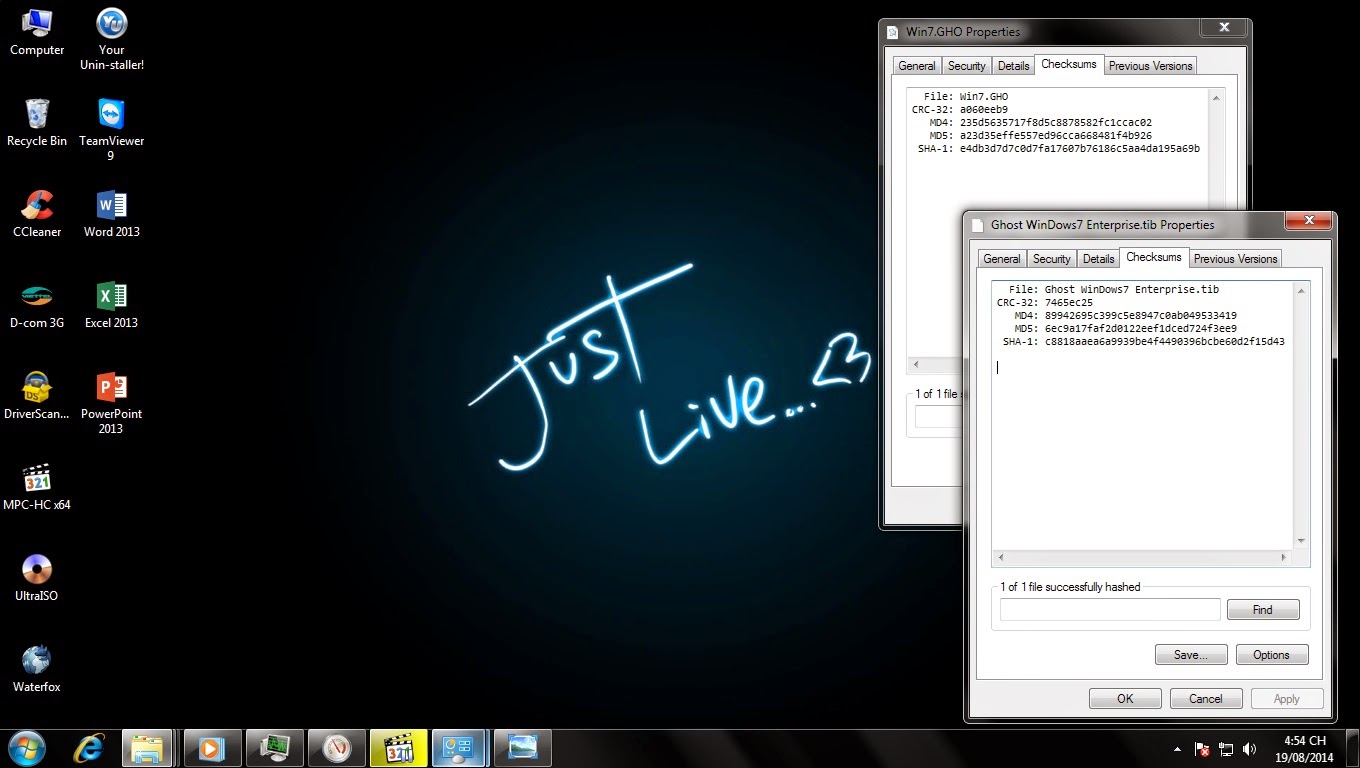Image resolution: width=1360 pixels, height=768 pixels.
Task: Select the Word 2013 shortcut
Action: pos(111,213)
